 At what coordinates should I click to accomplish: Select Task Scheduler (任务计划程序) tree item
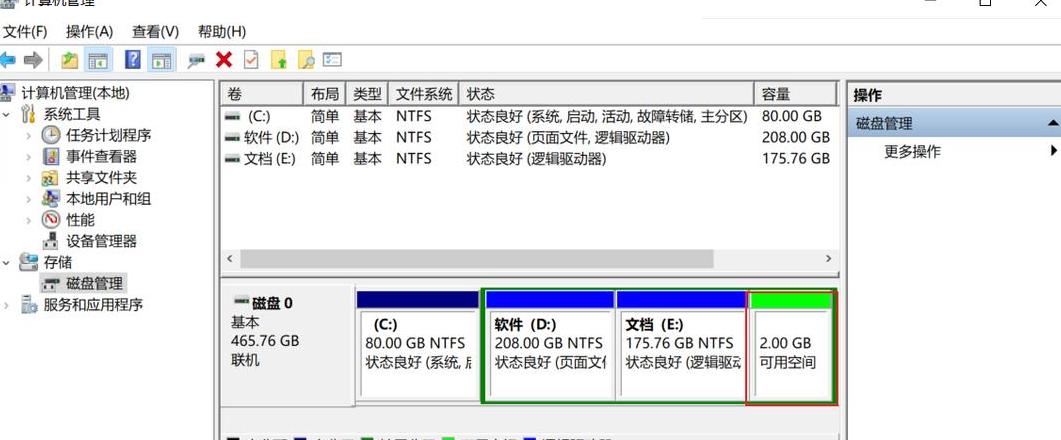[108, 135]
